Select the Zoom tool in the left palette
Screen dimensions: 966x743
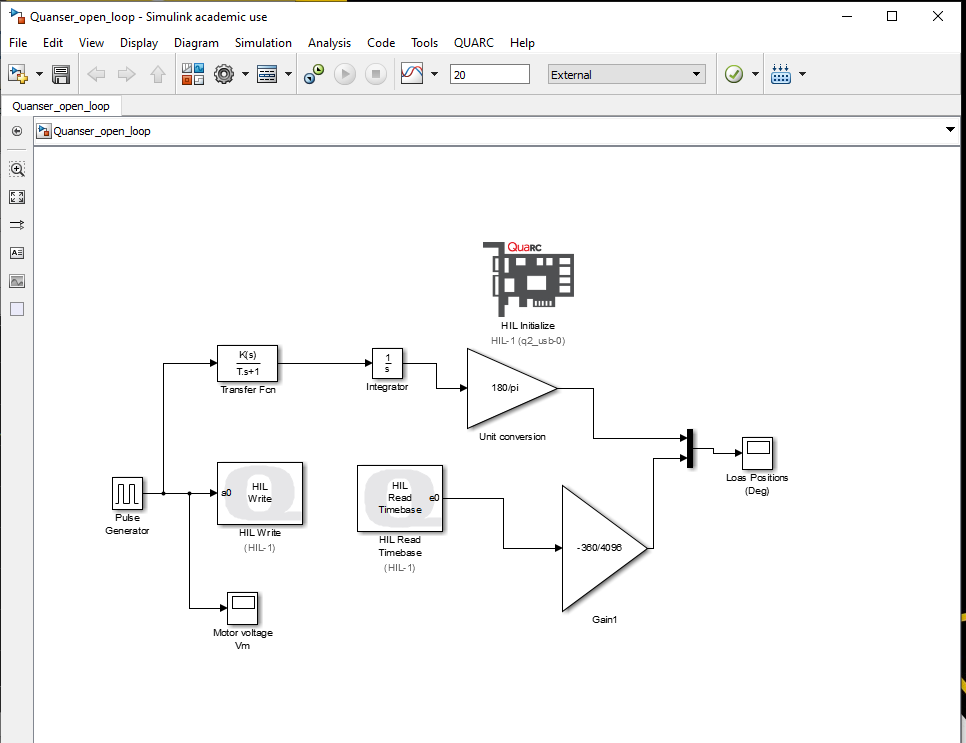(x=16, y=169)
